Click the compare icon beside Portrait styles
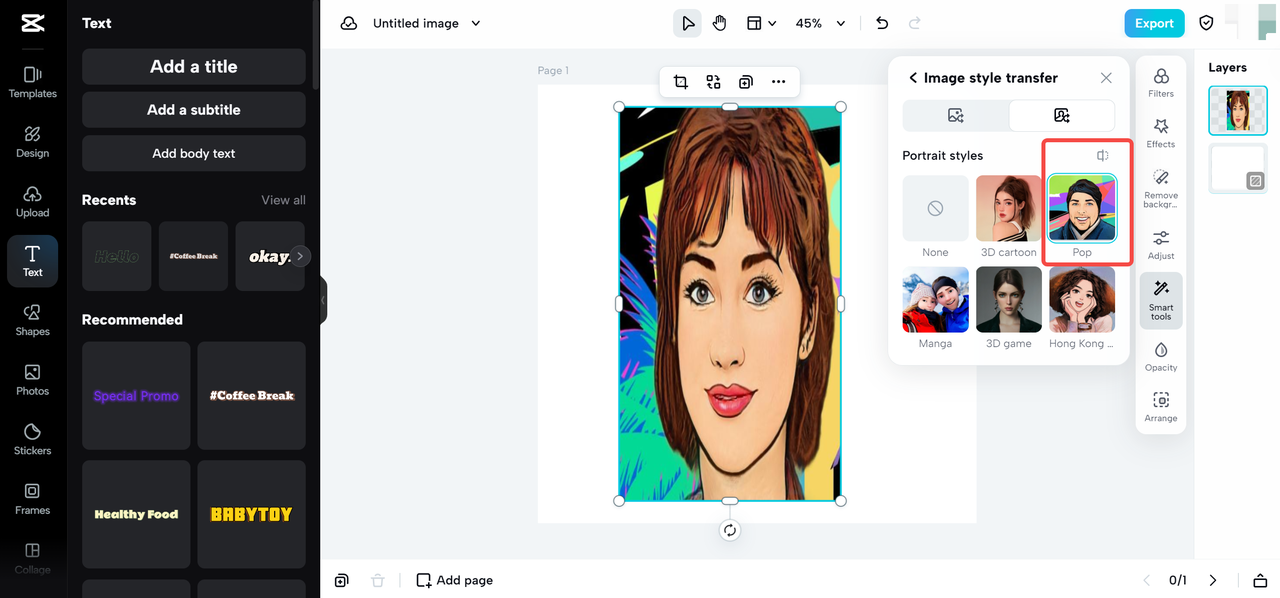This screenshot has height=598, width=1280. pyautogui.click(x=1102, y=155)
